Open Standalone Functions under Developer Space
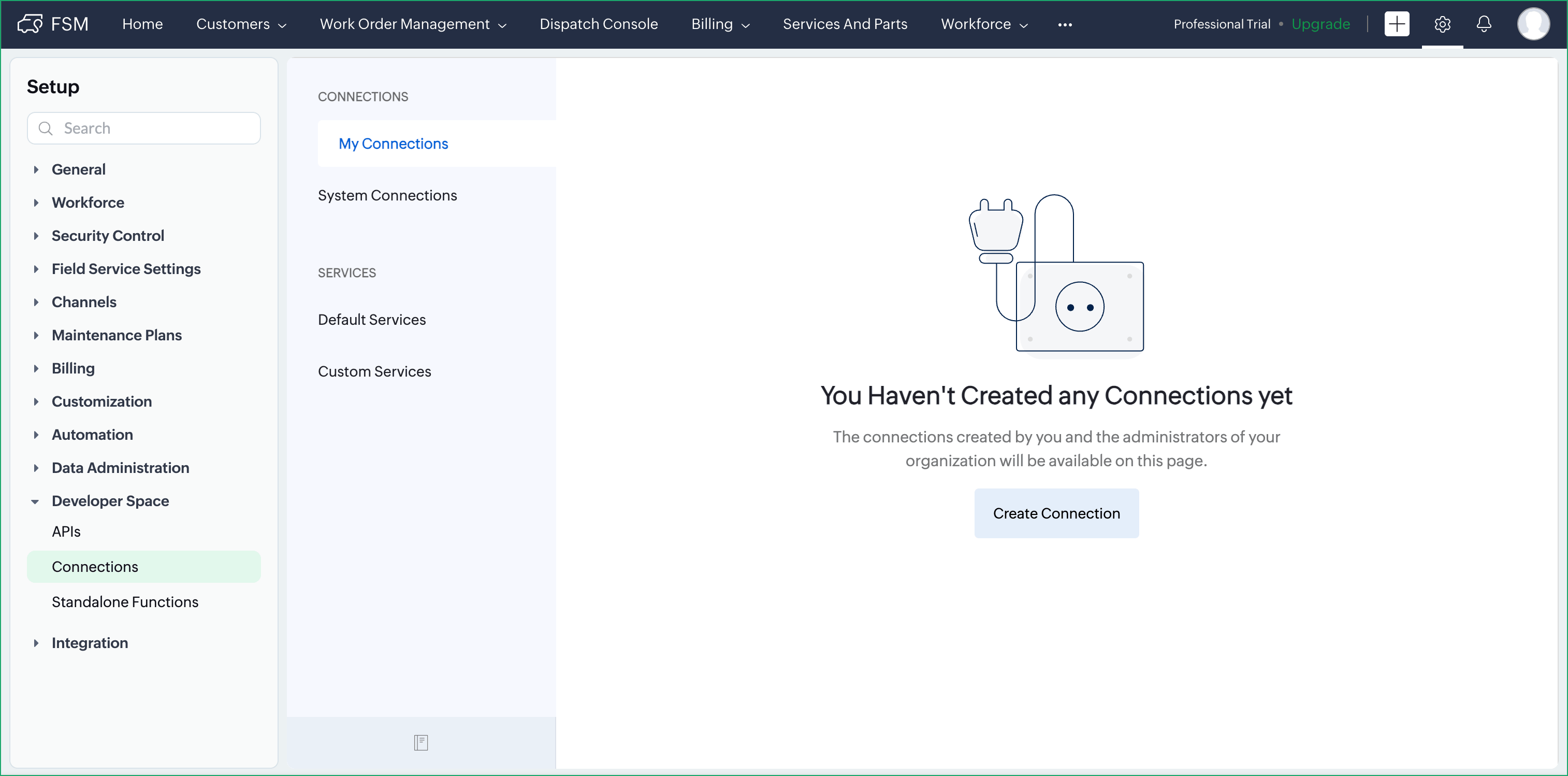This screenshot has height=776, width=1568. click(x=125, y=602)
